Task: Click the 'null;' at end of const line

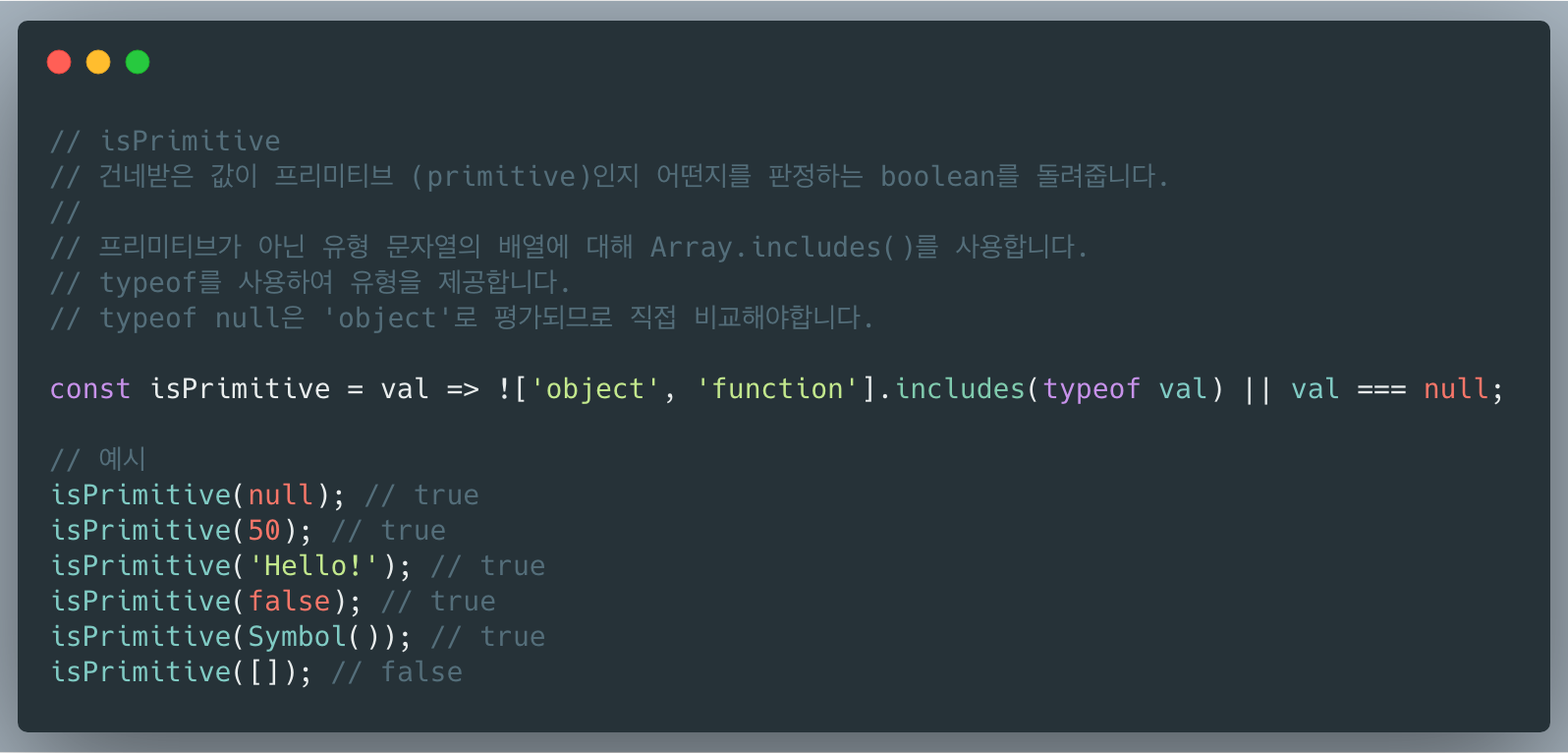Action: tap(1463, 389)
